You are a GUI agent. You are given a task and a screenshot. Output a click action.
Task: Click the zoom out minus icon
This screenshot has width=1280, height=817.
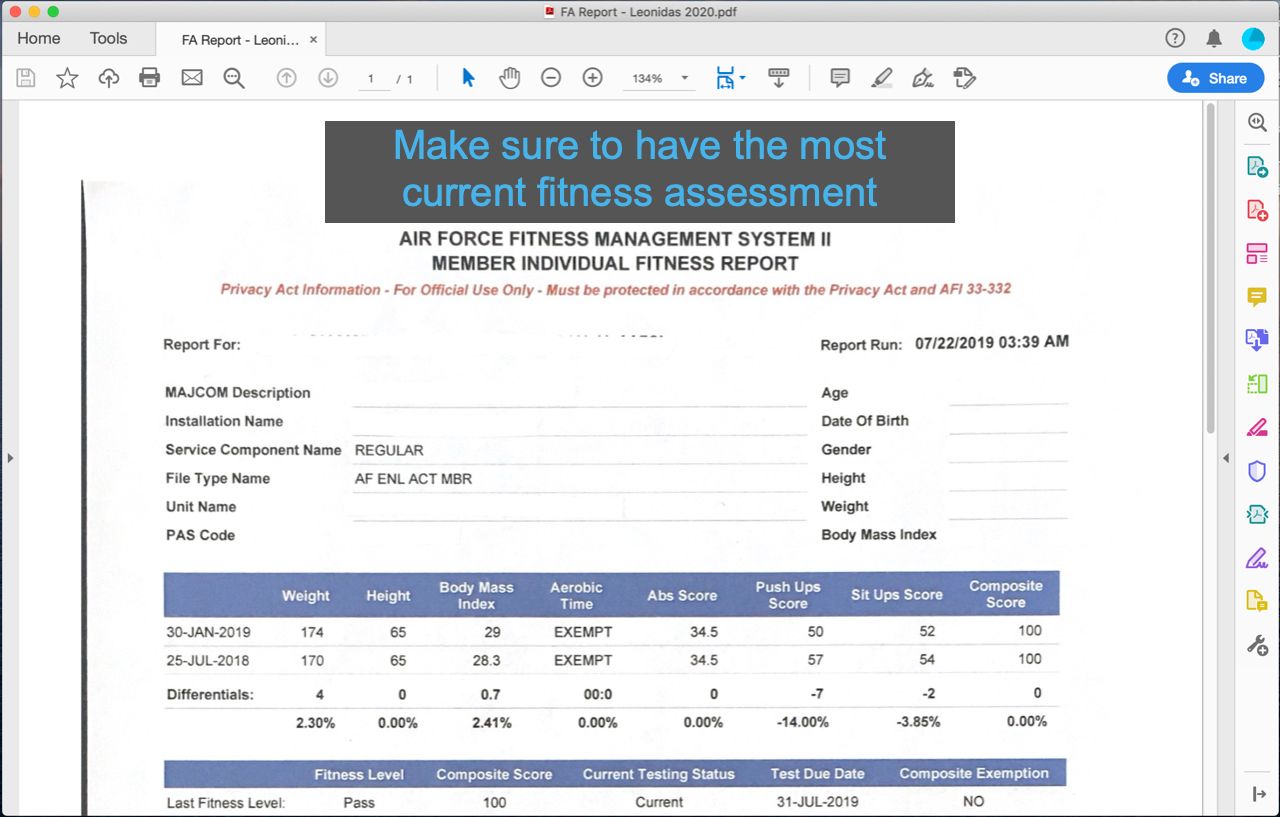coord(551,78)
